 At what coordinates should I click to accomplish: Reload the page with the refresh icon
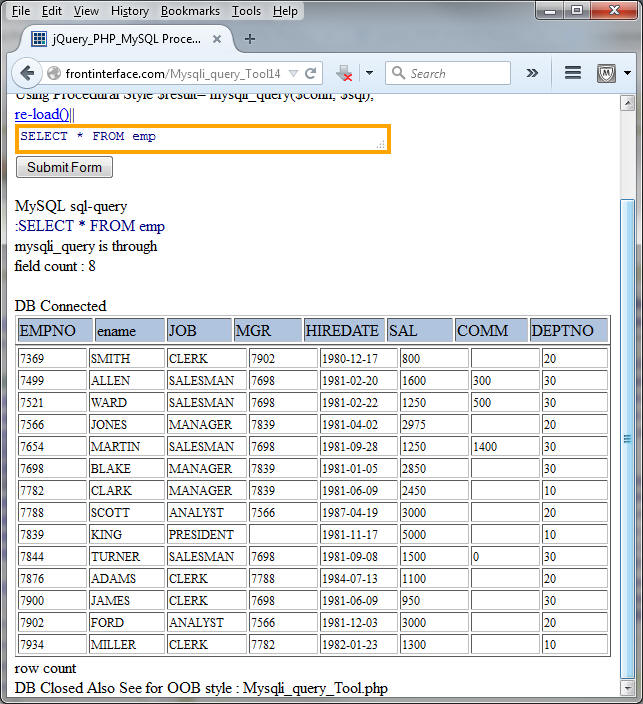[311, 73]
